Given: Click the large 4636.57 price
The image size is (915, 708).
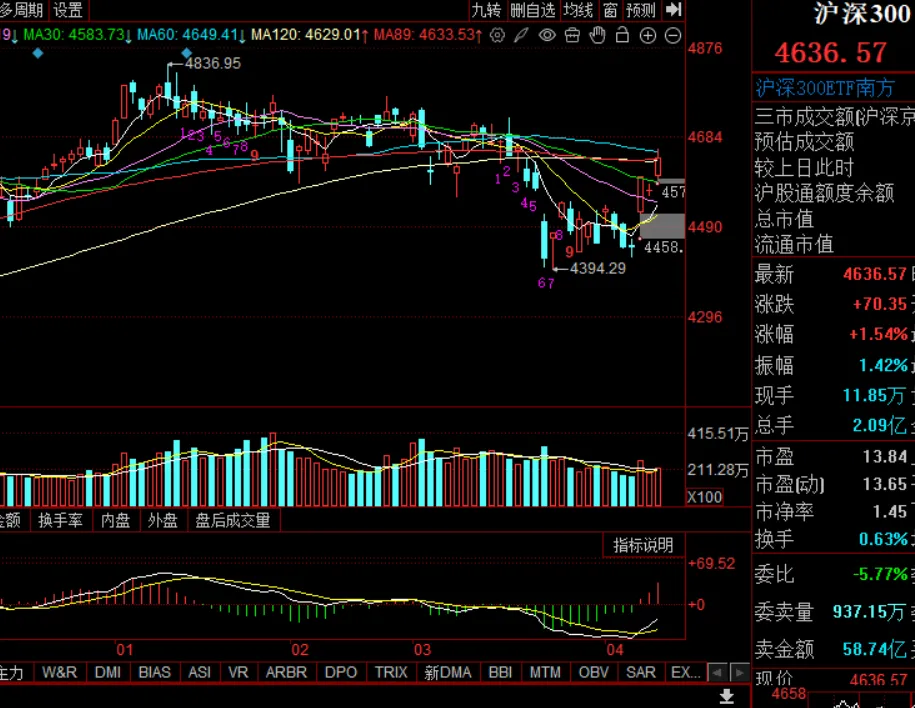Looking at the screenshot, I should [x=830, y=53].
